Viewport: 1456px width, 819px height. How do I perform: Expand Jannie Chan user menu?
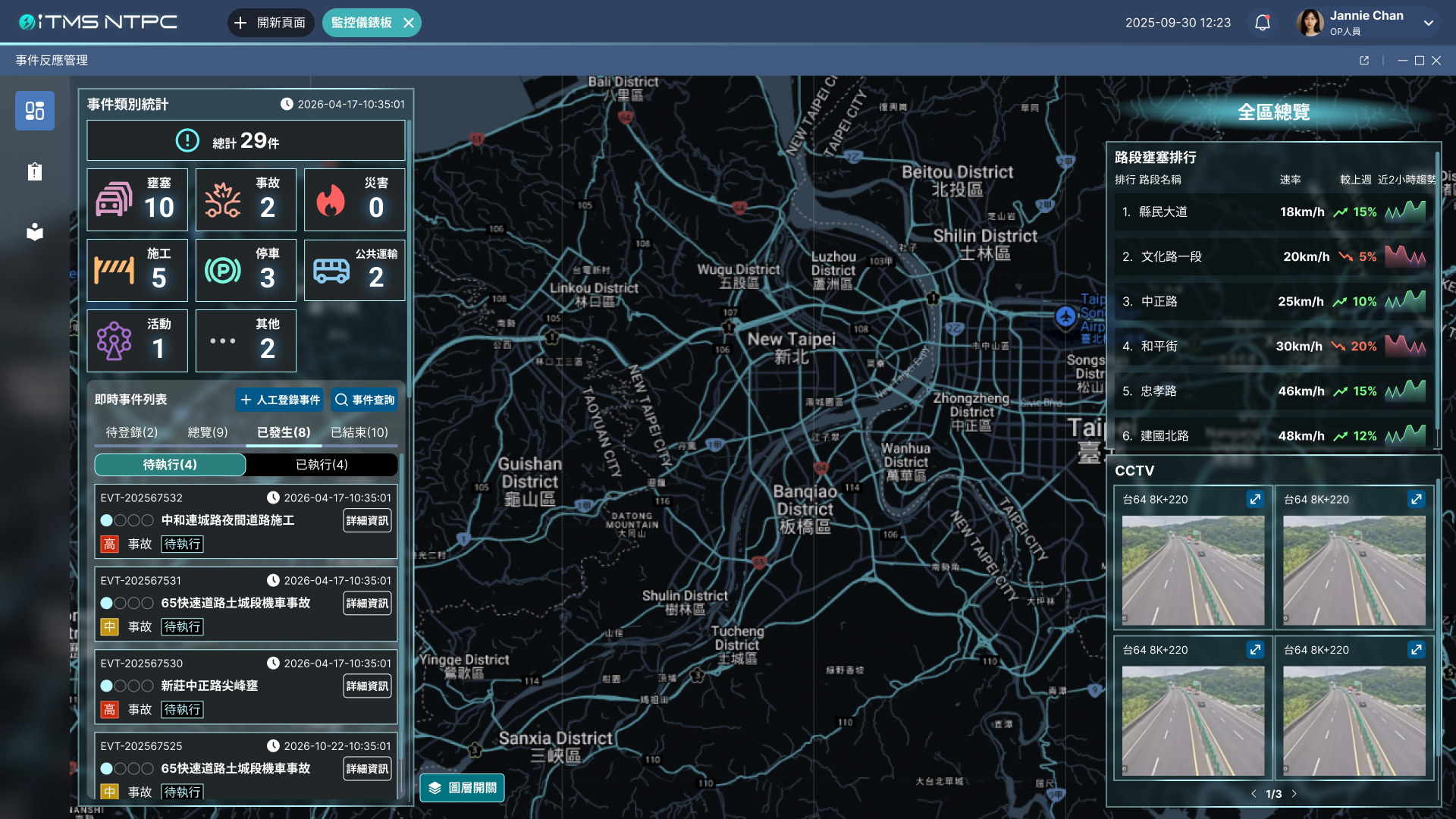pyautogui.click(x=1428, y=23)
